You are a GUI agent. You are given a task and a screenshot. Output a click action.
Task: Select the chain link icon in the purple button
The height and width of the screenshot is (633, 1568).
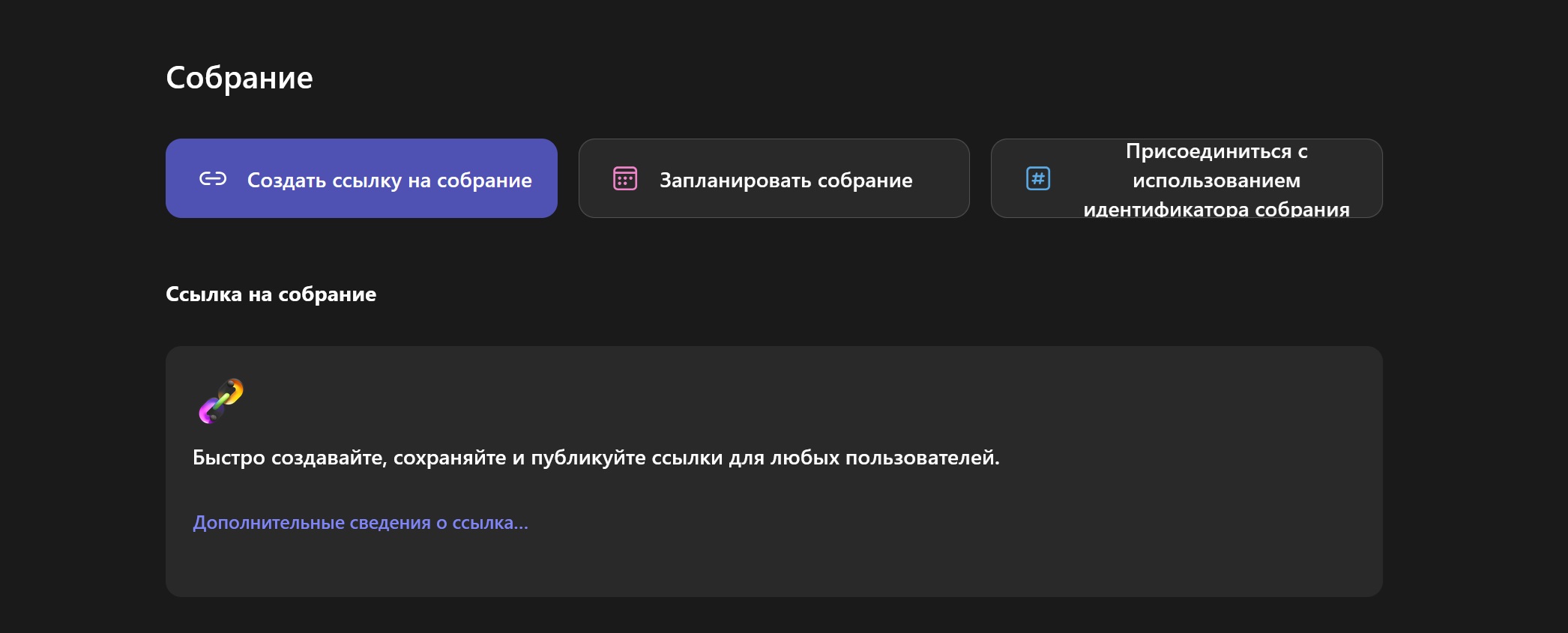pos(213,178)
